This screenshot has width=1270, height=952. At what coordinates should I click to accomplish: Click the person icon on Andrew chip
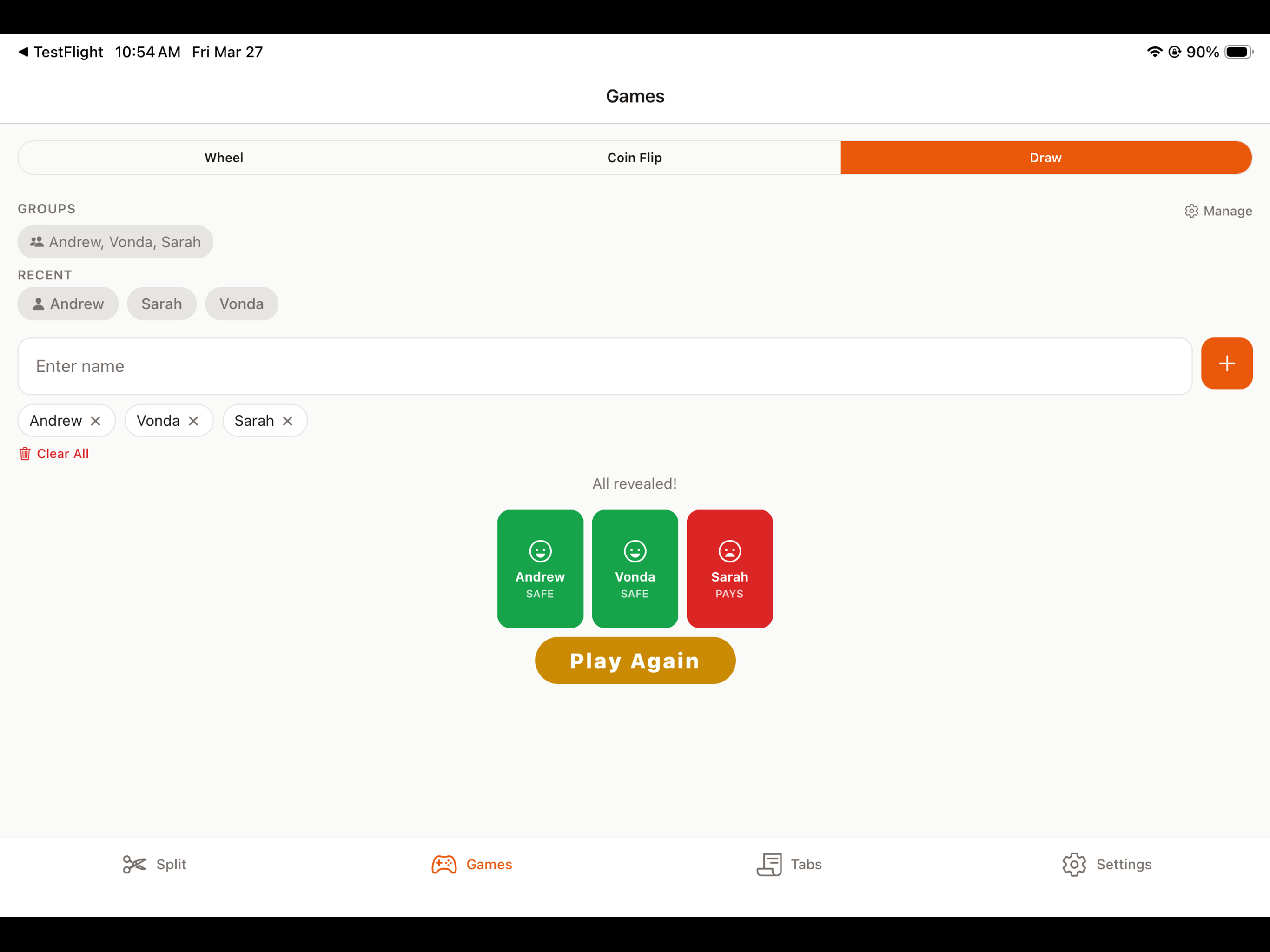pyautogui.click(x=39, y=304)
